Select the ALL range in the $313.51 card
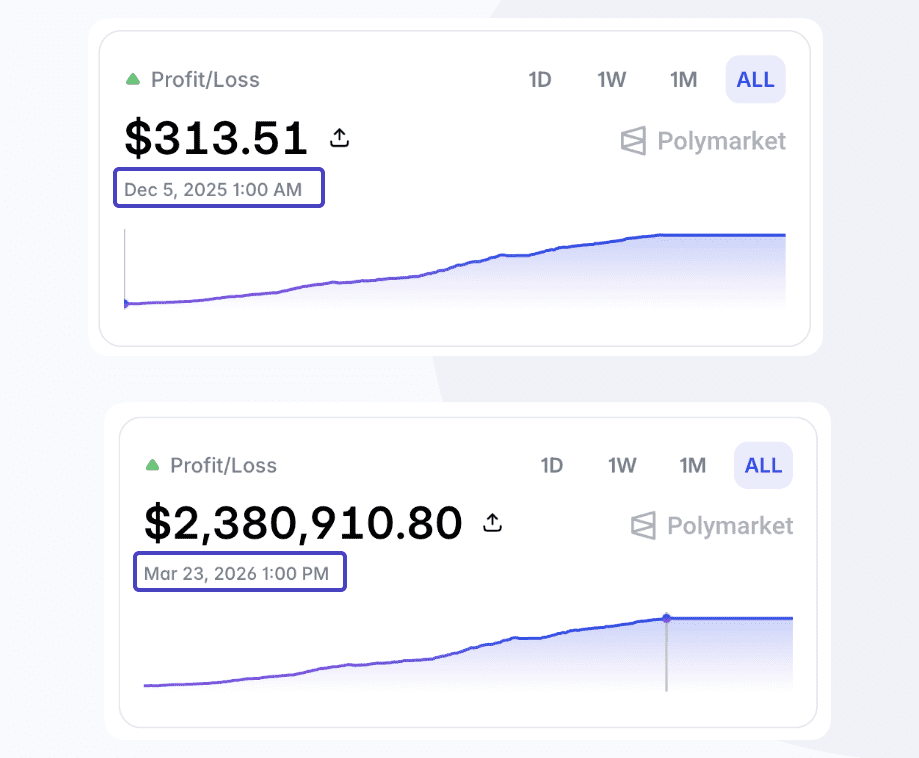The image size is (919, 758). coord(755,80)
